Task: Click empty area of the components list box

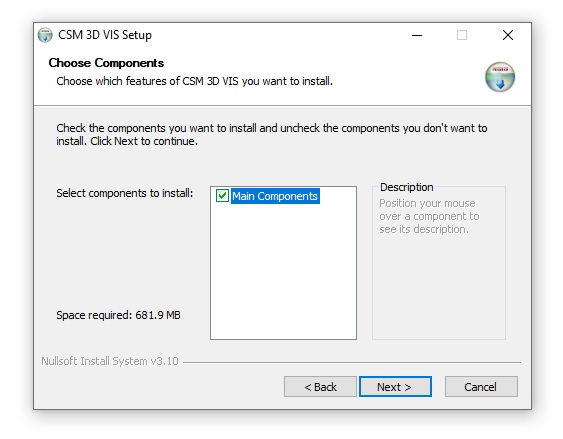Action: (283, 273)
